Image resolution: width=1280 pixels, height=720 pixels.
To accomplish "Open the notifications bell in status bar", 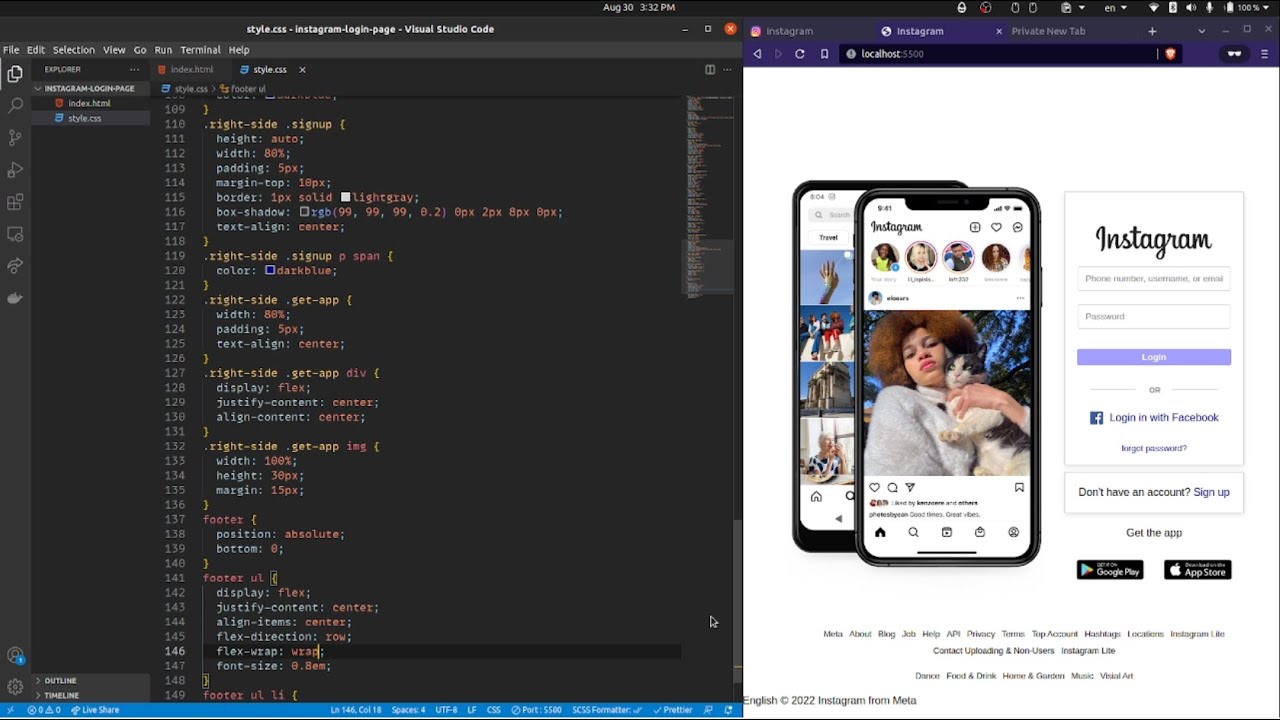I will tap(728, 710).
